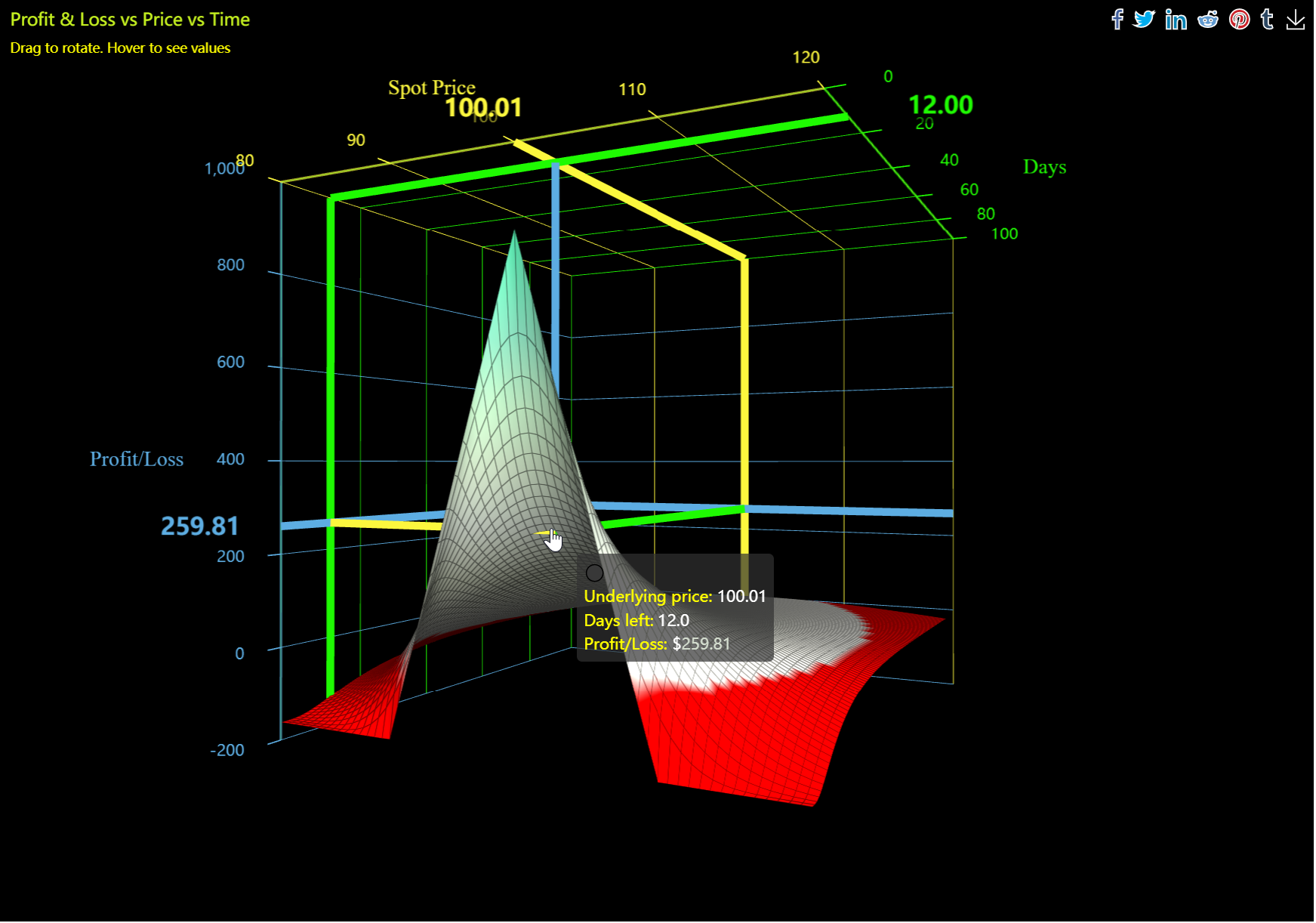The width and height of the screenshot is (1316, 923).
Task: Click the Profit/Loss axis title
Action: (x=137, y=459)
